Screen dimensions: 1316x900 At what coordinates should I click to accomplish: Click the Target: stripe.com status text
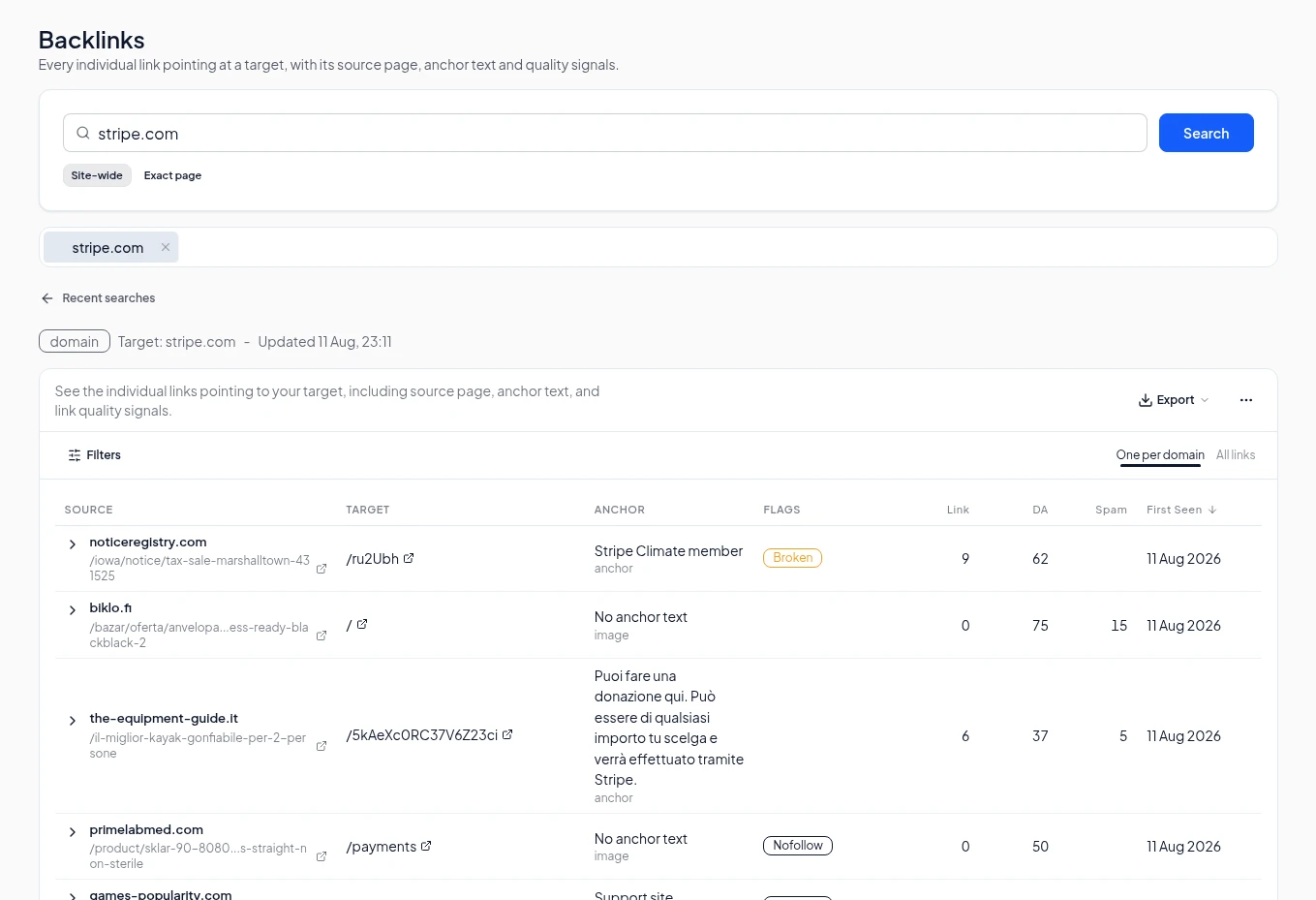pyautogui.click(x=177, y=342)
